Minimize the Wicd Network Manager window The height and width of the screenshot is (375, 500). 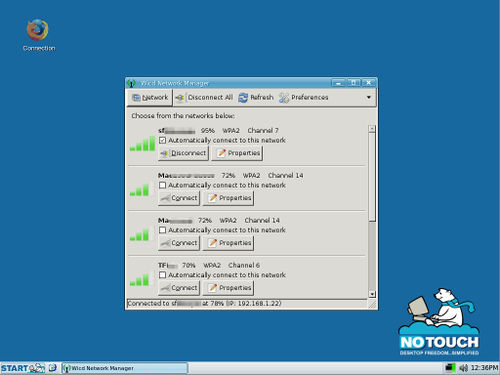click(x=338, y=83)
